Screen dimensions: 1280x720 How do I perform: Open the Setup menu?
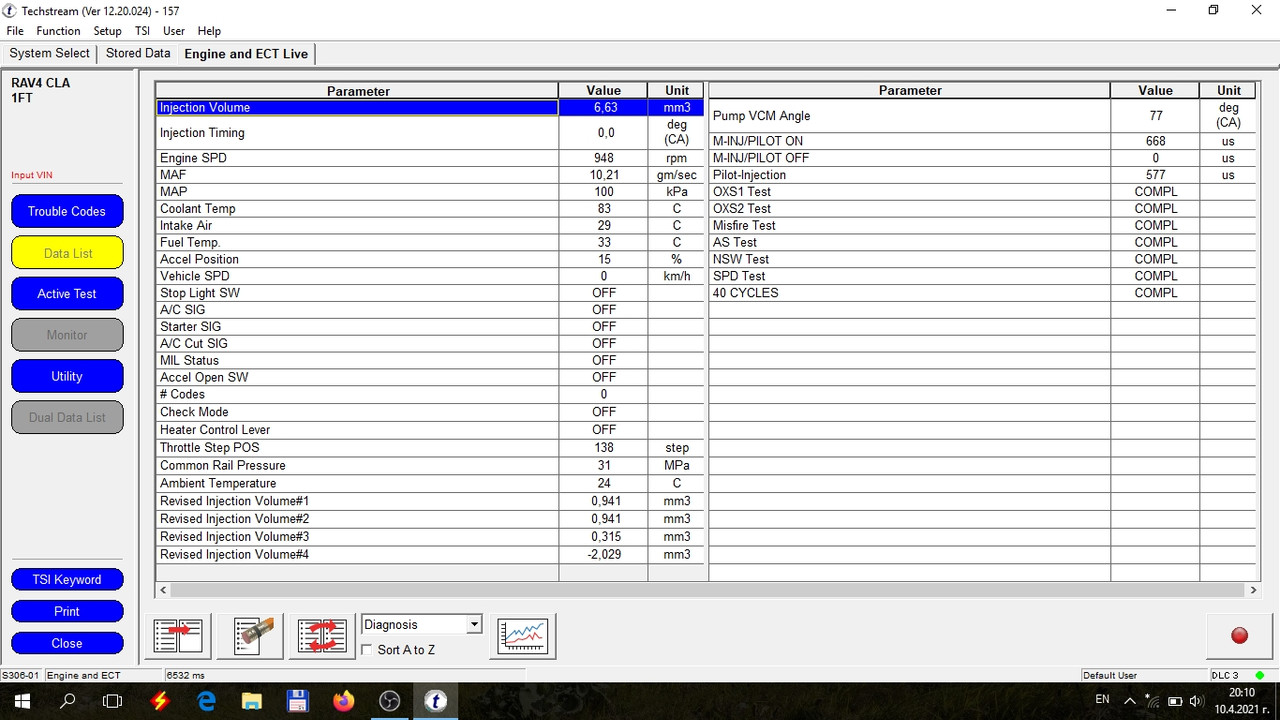(107, 31)
